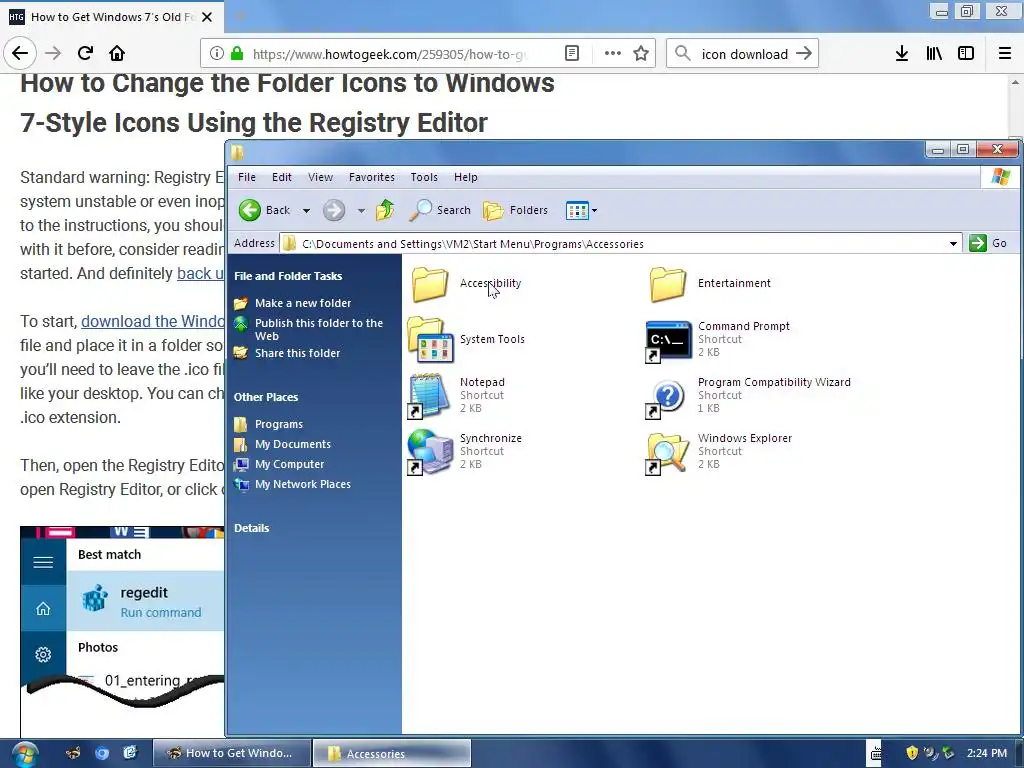The height and width of the screenshot is (768, 1024).
Task: Click the green Go arrow button
Action: tap(978, 243)
